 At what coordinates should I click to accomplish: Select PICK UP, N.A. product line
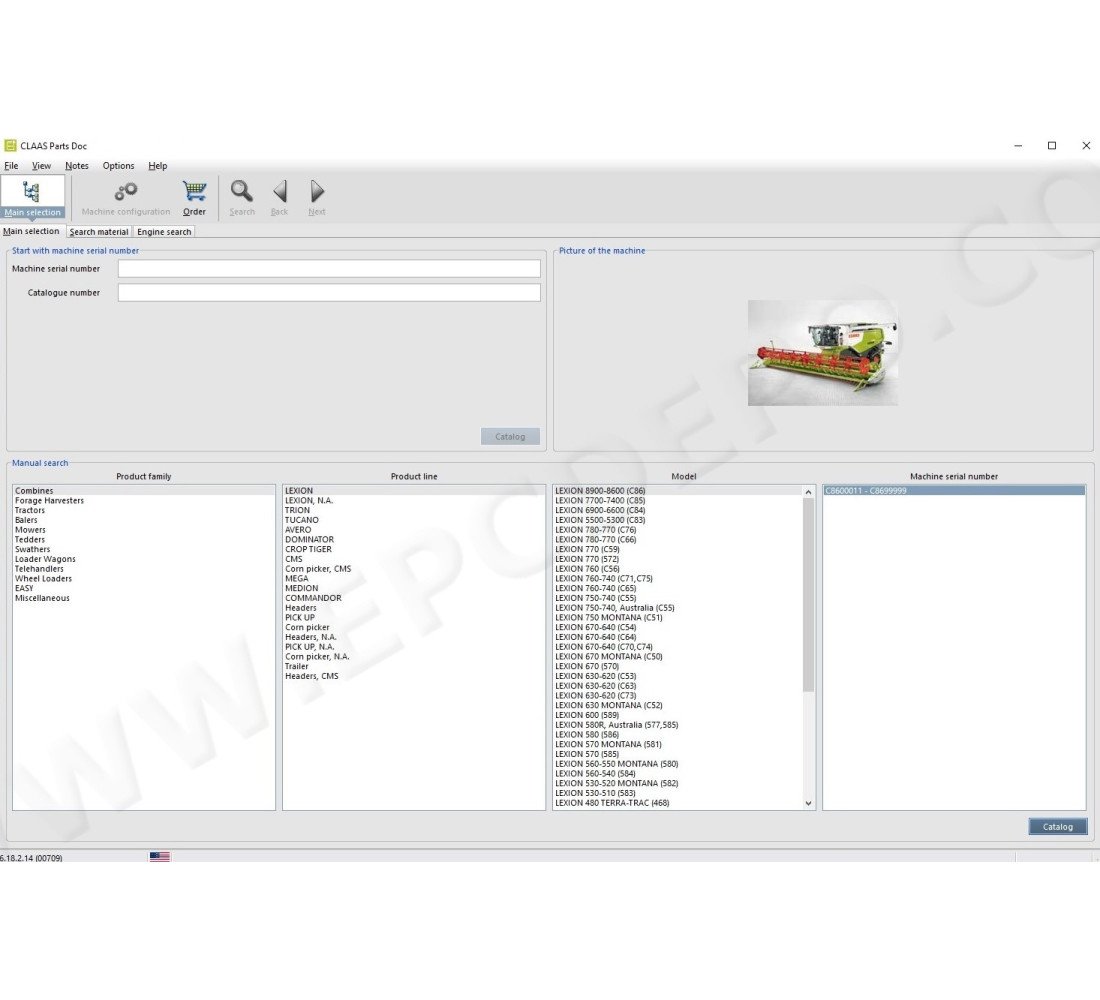pos(414,647)
